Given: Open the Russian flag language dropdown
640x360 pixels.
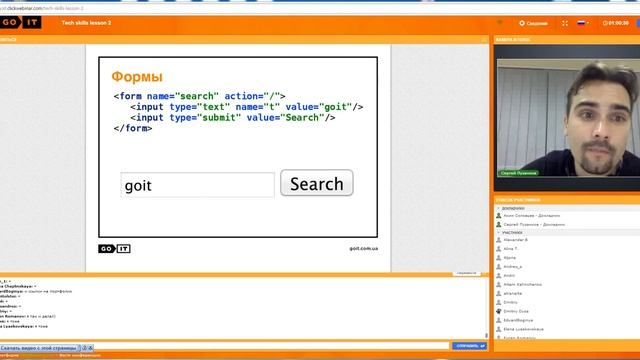Looking at the screenshot, I should tap(583, 23).
